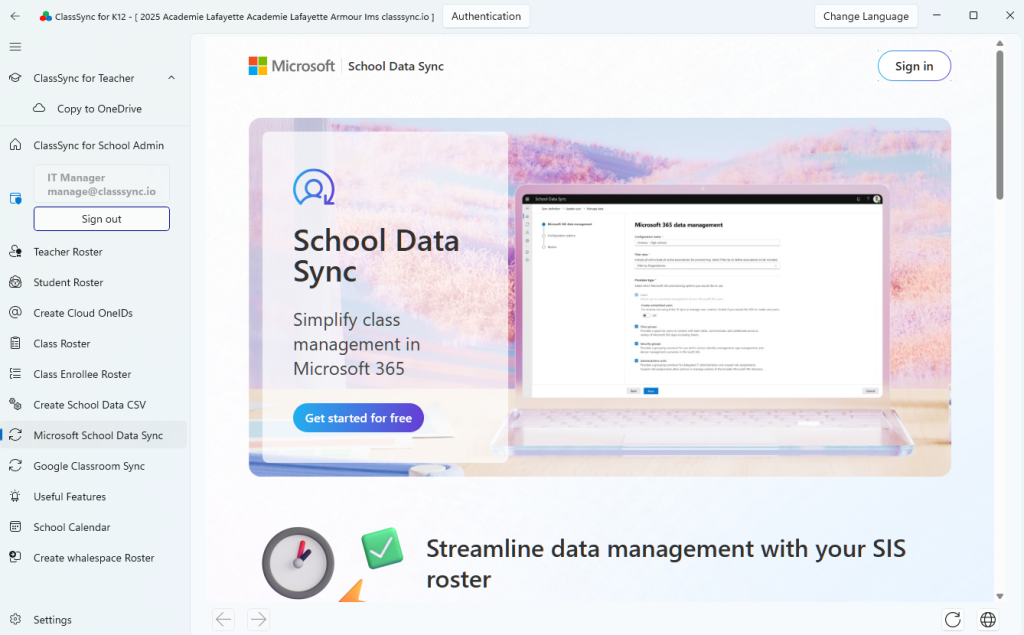Click the Create School Data CSV icon
This screenshot has height=635, width=1024.
point(15,404)
